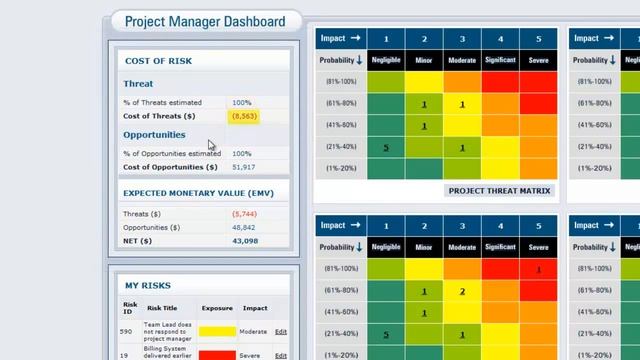
Task: Open the count 5 in Project Threat Matrix
Action: click(386, 148)
